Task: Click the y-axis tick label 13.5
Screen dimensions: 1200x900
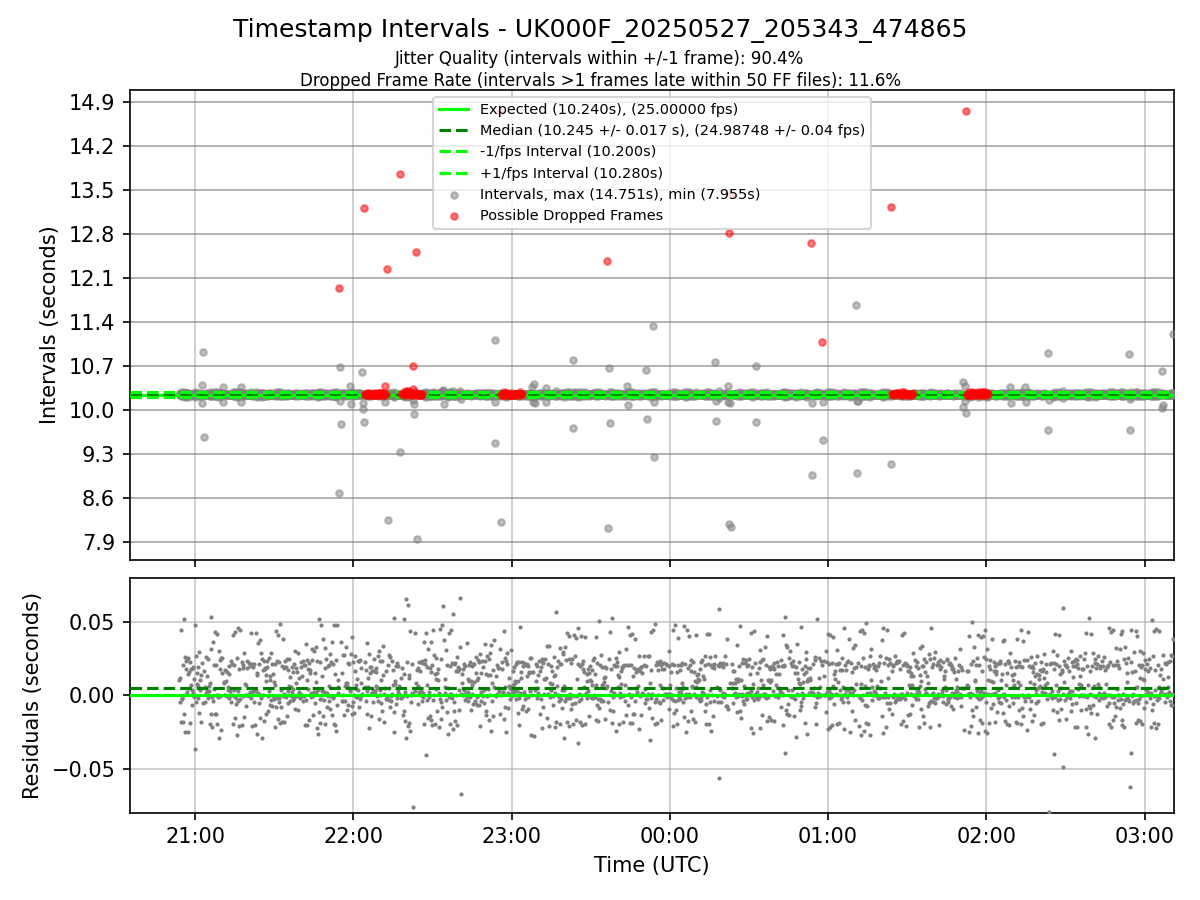Action: point(94,190)
